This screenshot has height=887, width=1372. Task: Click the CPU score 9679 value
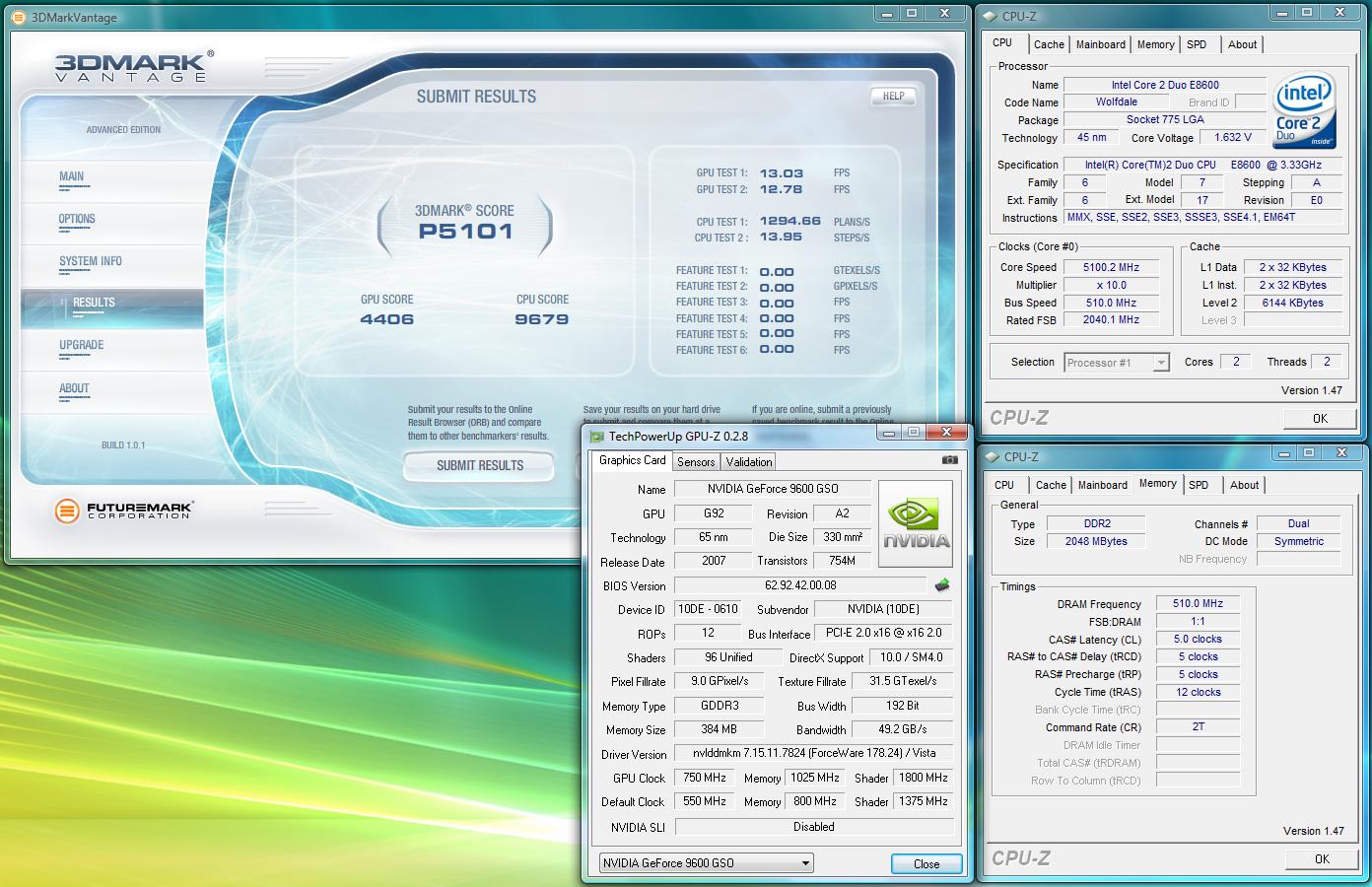(541, 319)
